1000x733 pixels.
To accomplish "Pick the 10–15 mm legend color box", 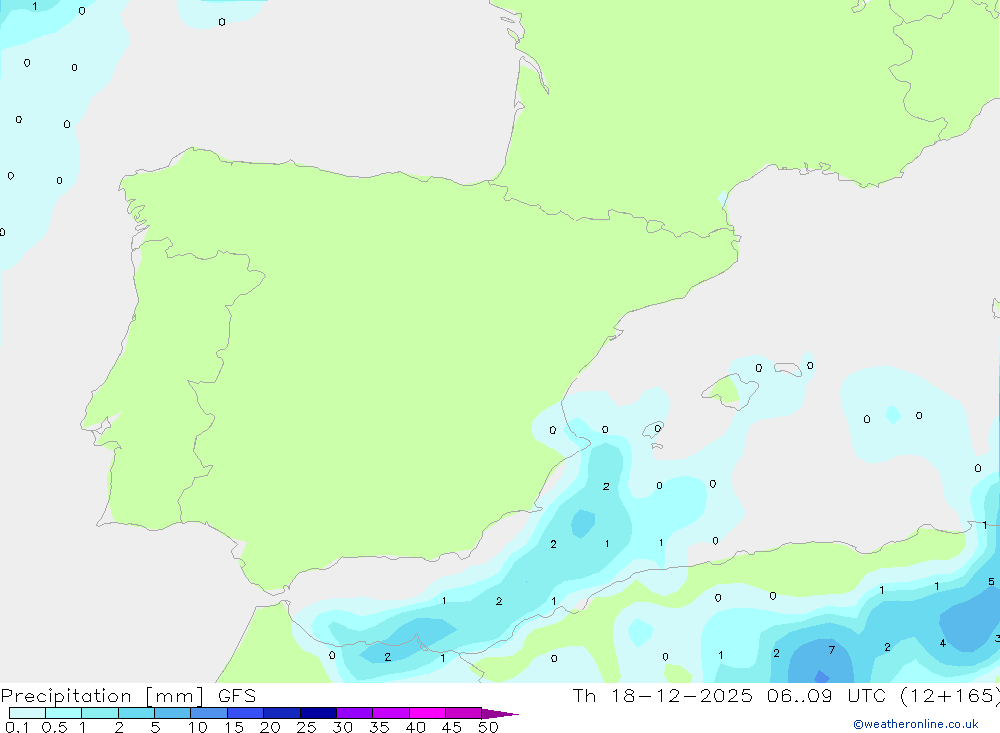I will coord(209,713).
